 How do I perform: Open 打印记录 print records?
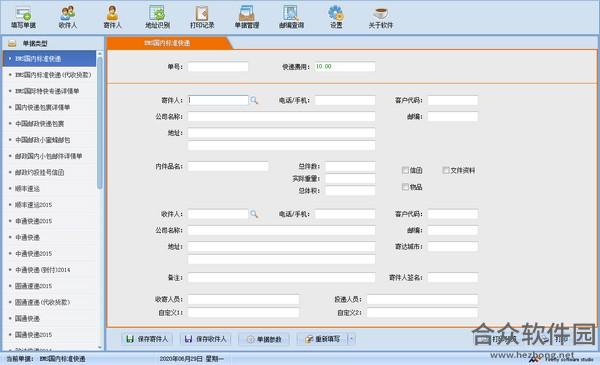202,18
